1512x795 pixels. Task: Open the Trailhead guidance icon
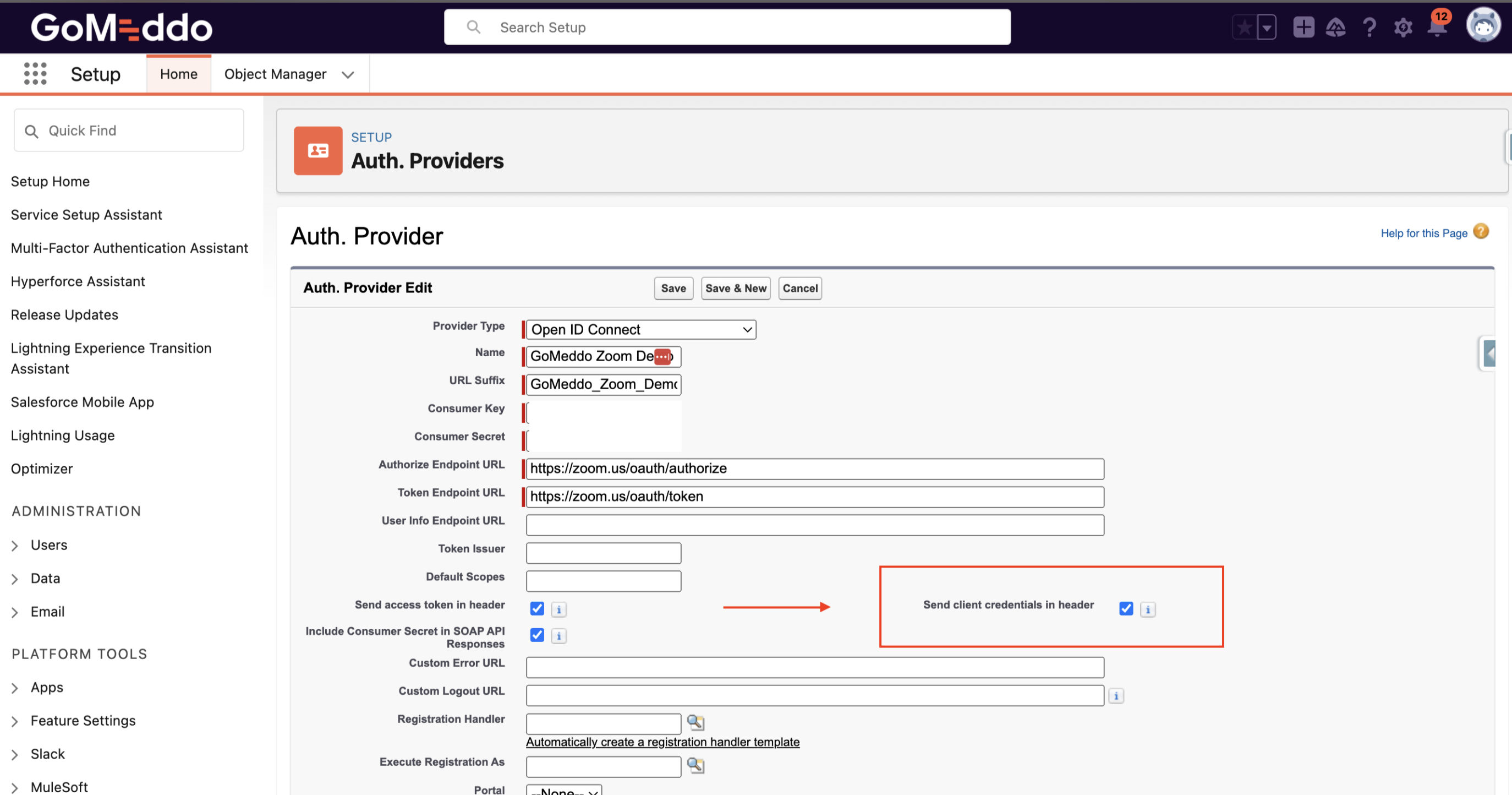[x=1335, y=28]
